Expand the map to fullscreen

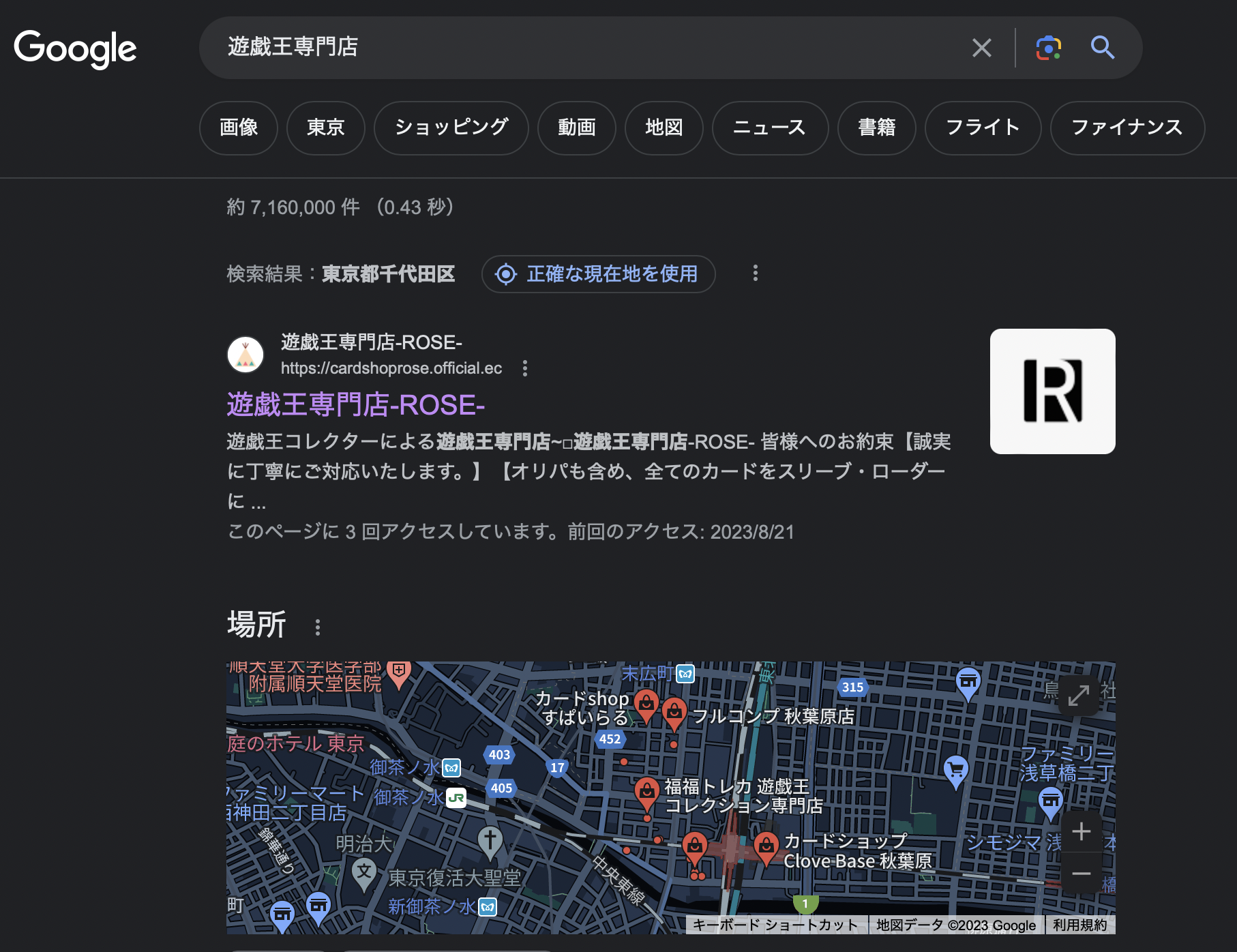pos(1078,696)
